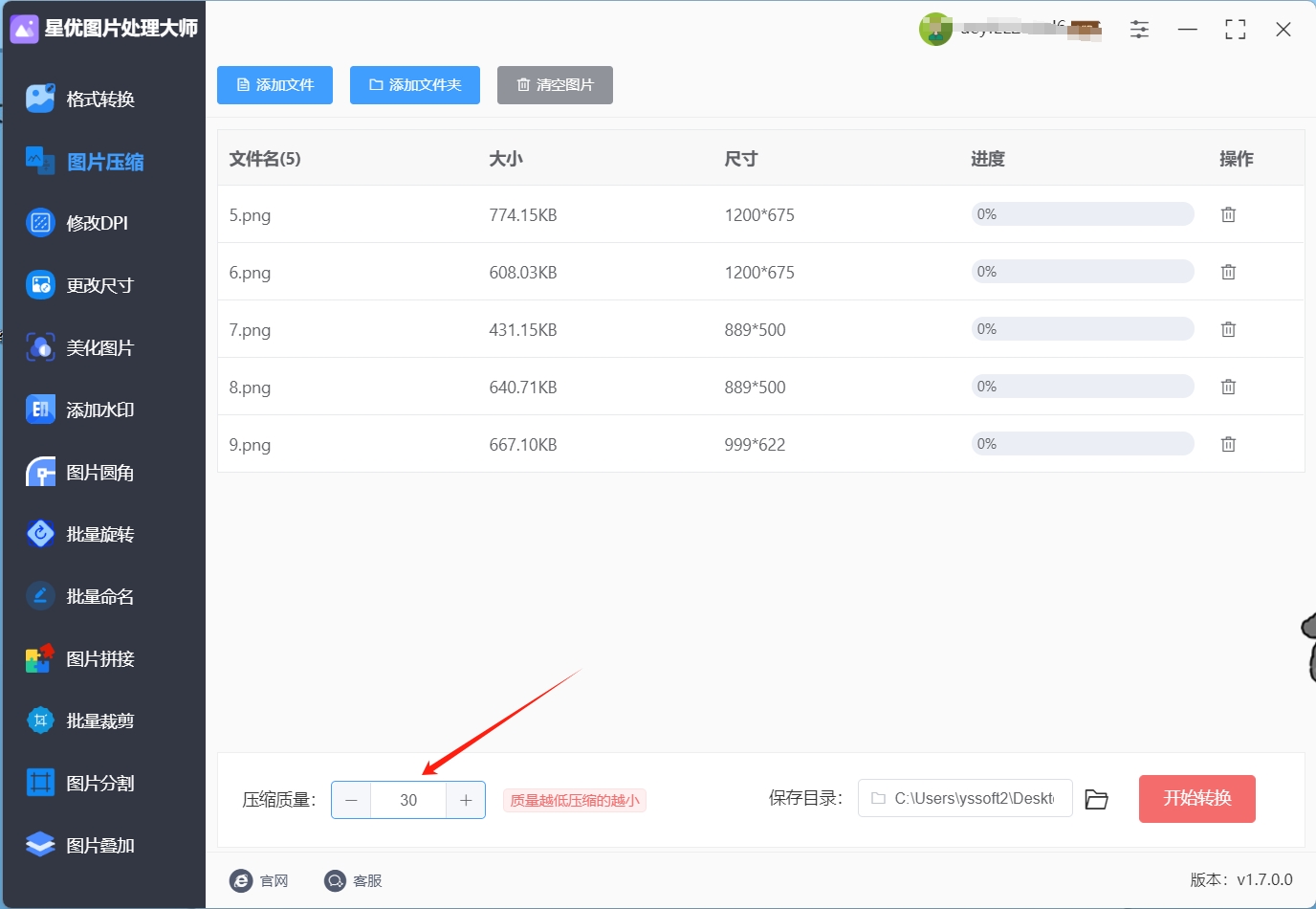Click the 8.png progress bar
This screenshot has height=909, width=1316.
click(x=1083, y=387)
